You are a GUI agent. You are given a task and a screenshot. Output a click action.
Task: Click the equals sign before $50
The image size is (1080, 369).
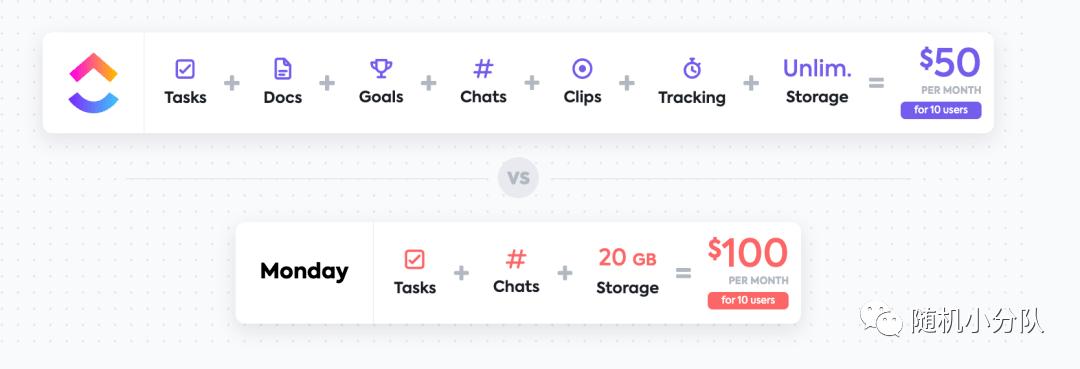click(876, 83)
